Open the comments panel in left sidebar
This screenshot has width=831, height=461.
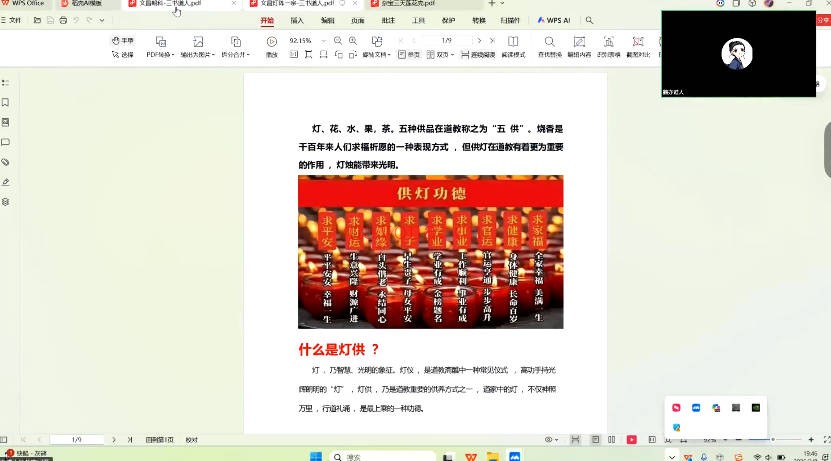click(5, 142)
